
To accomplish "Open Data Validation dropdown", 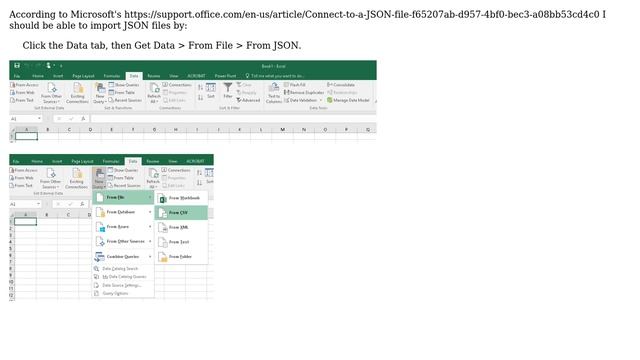I will tap(303, 100).
